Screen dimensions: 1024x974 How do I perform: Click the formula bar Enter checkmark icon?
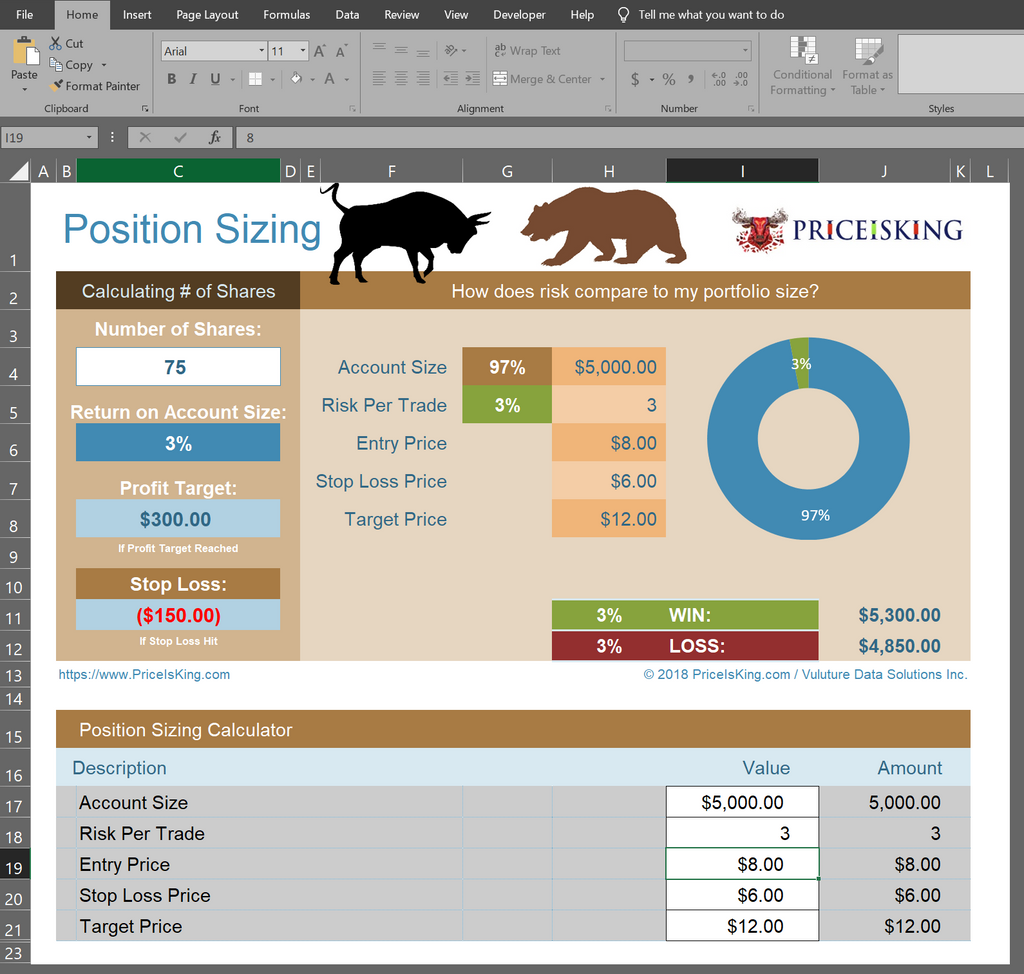click(x=180, y=137)
